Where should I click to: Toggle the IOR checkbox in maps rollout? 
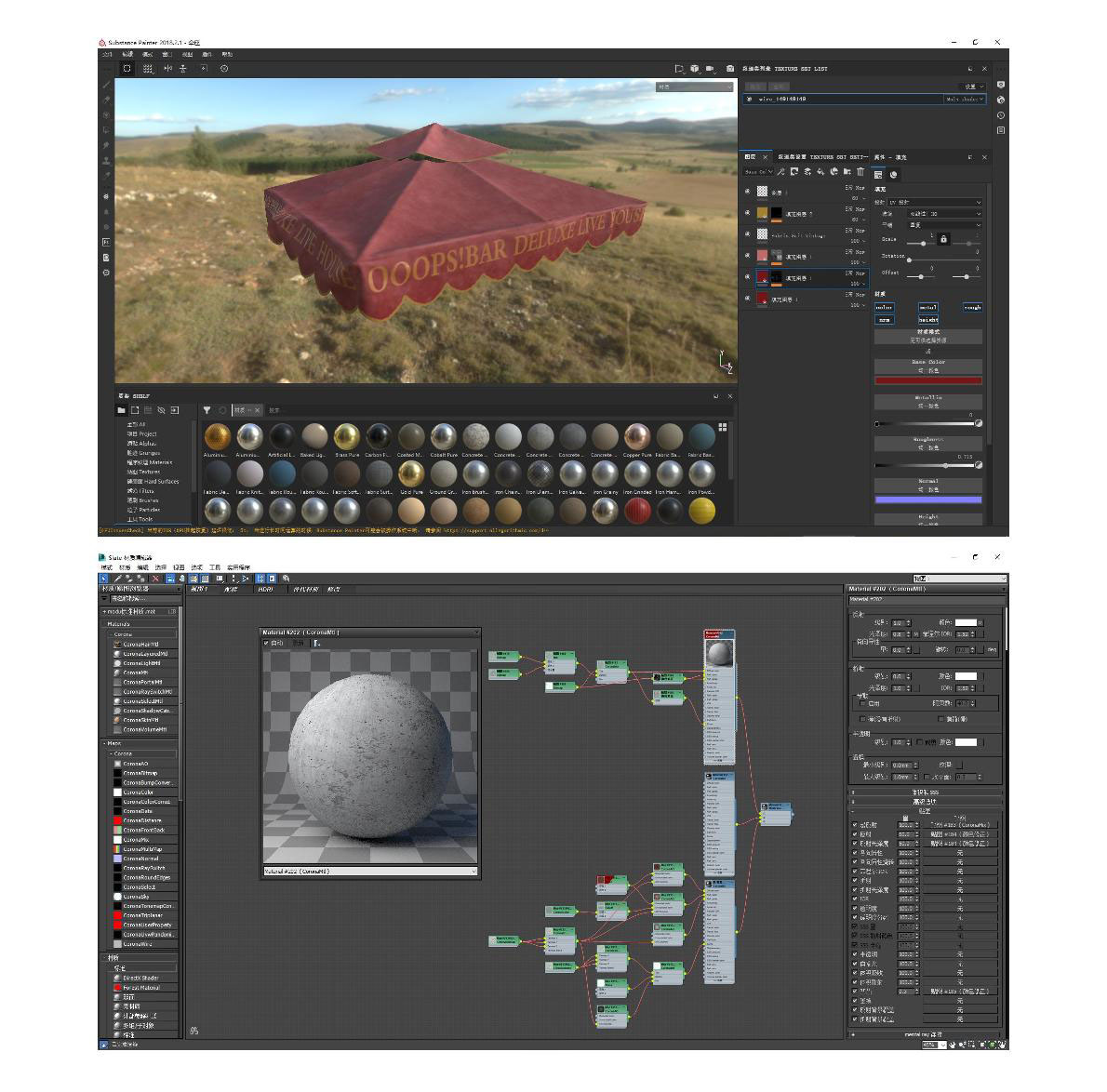(854, 899)
